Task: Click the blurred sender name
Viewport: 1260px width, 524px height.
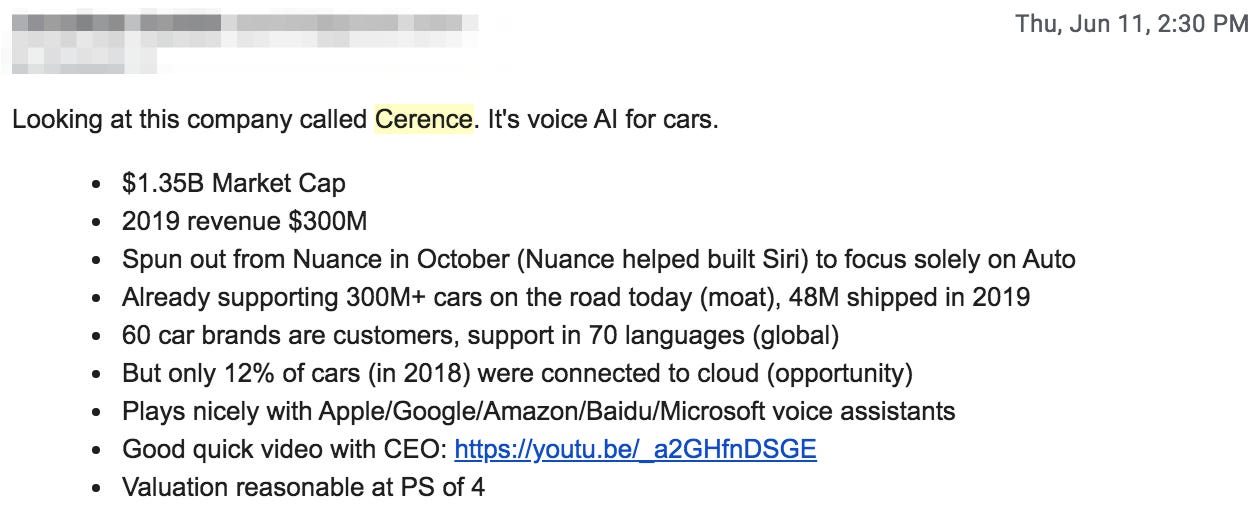Action: [x=110, y=24]
